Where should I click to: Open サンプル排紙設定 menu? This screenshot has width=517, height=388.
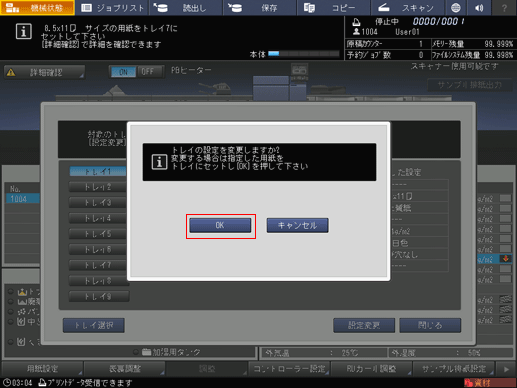click(453, 369)
